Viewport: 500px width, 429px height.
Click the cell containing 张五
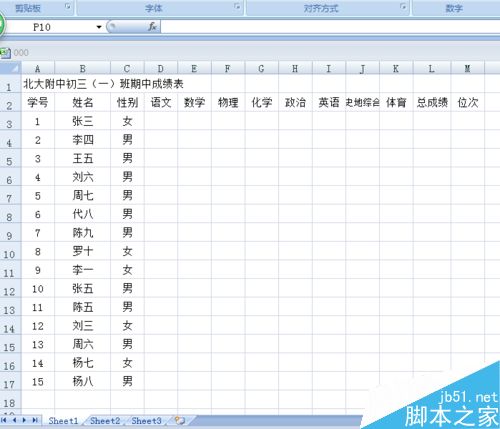82,288
